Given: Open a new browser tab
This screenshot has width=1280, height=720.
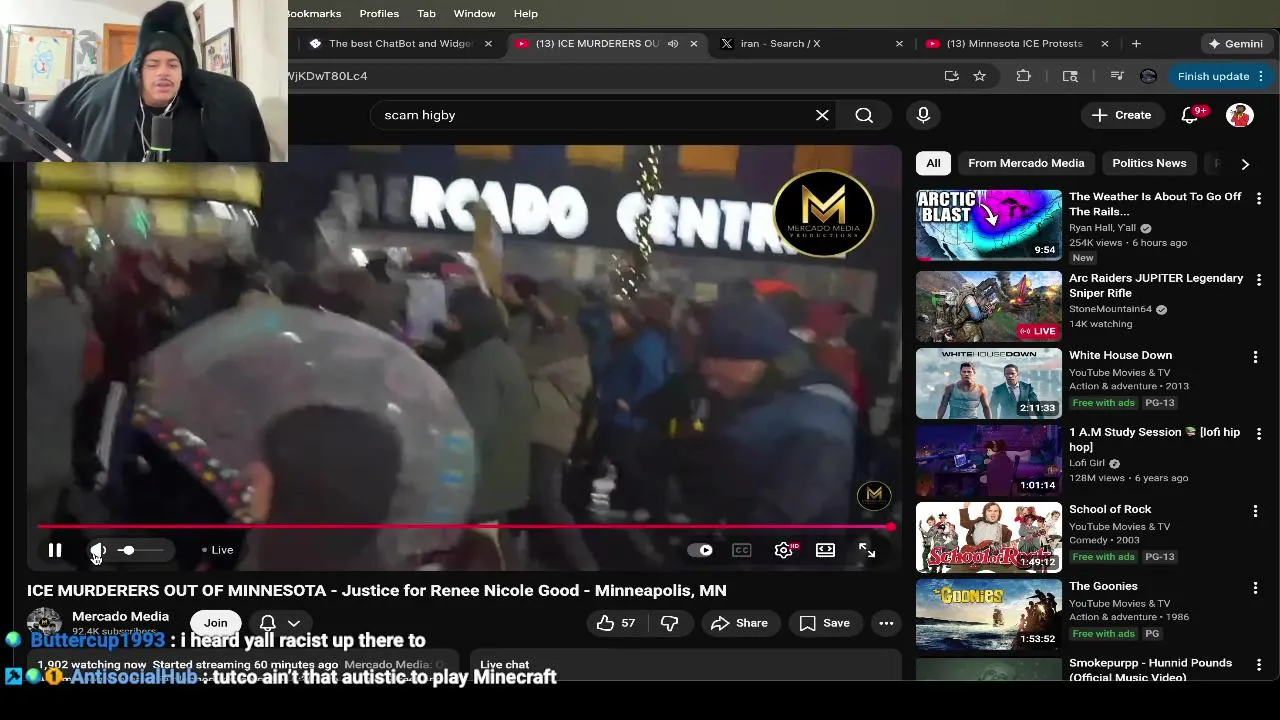Looking at the screenshot, I should 1136,44.
